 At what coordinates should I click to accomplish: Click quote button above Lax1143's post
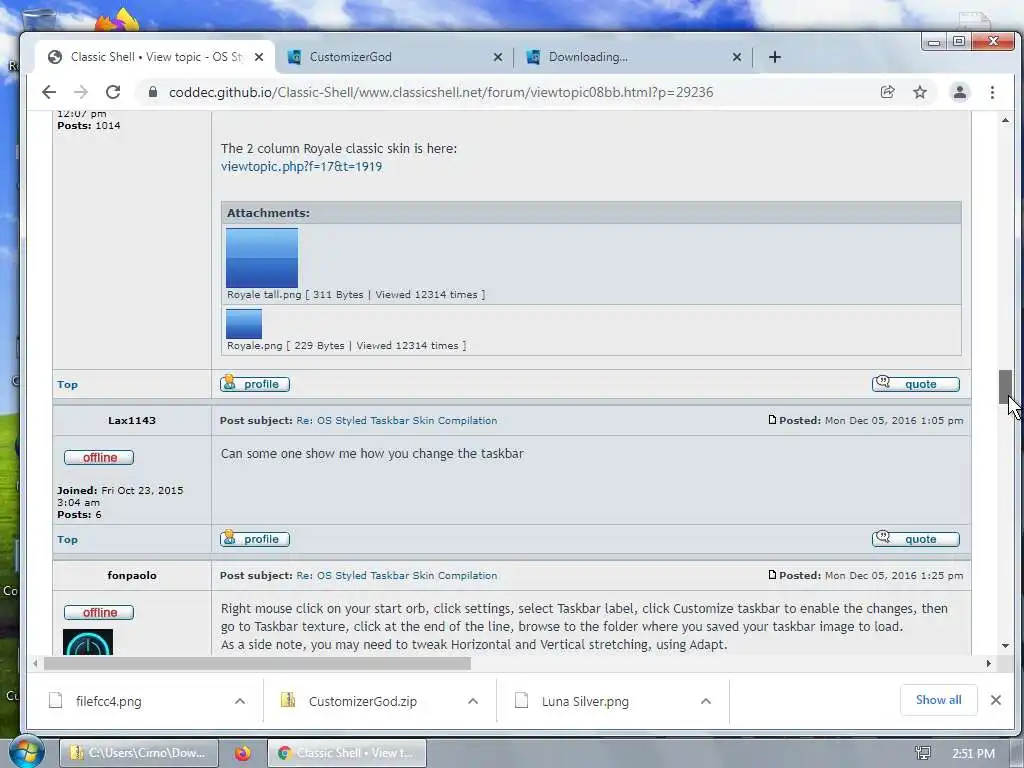(916, 384)
